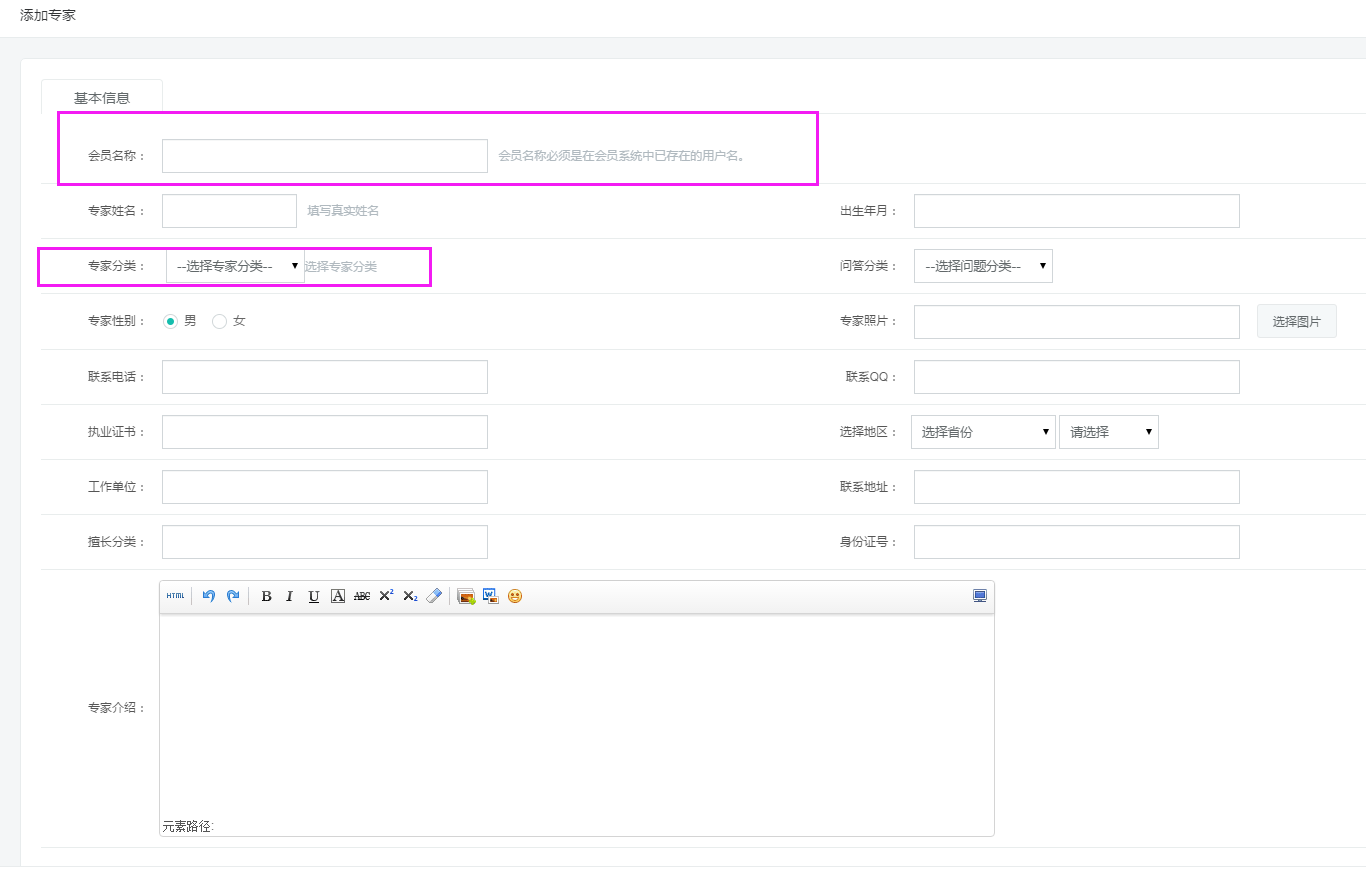1366x870 pixels.
Task: Toggle fullscreen editor with monitor icon
Action: tap(980, 596)
